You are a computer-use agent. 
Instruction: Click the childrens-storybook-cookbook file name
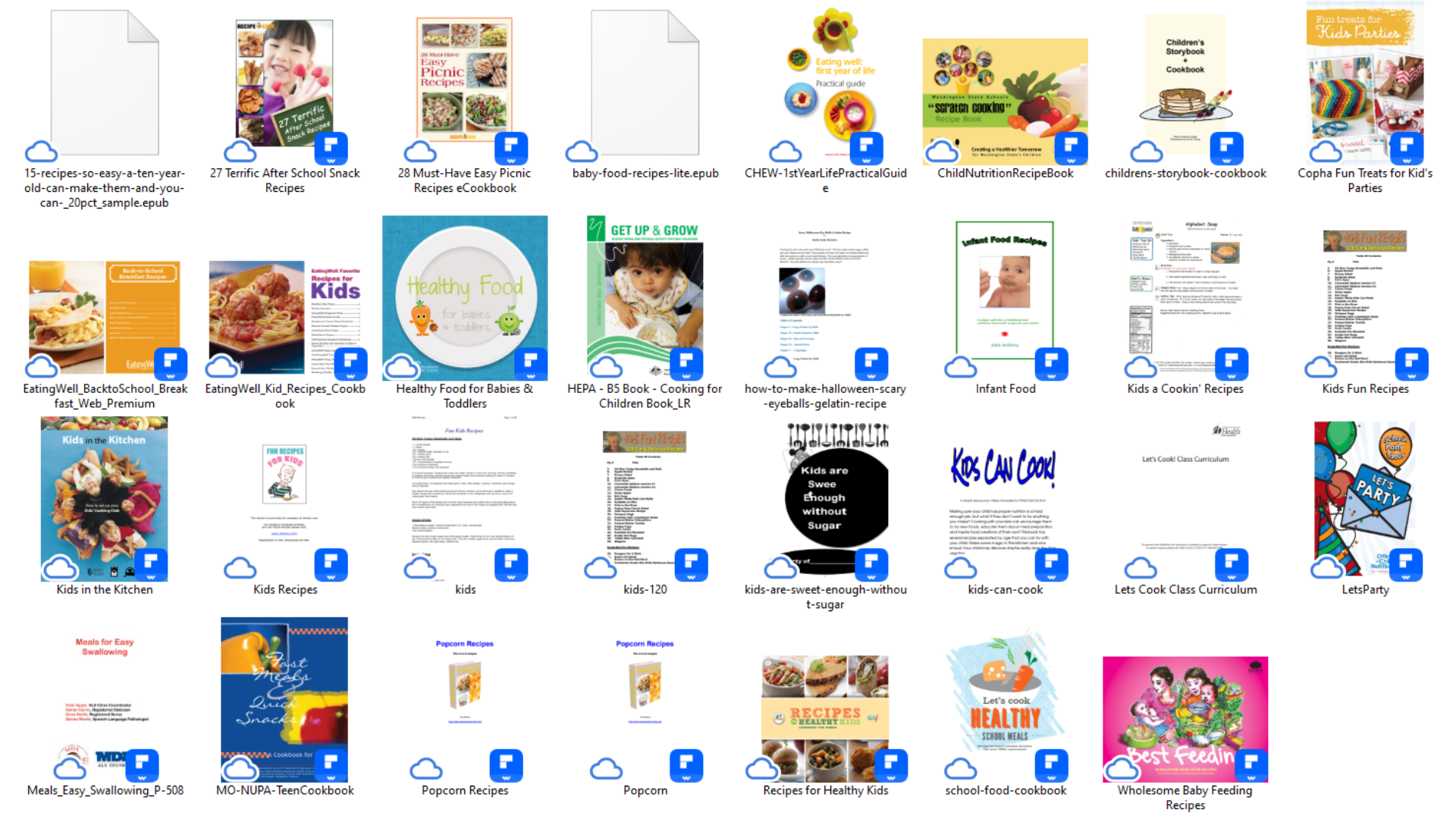pos(1185,173)
